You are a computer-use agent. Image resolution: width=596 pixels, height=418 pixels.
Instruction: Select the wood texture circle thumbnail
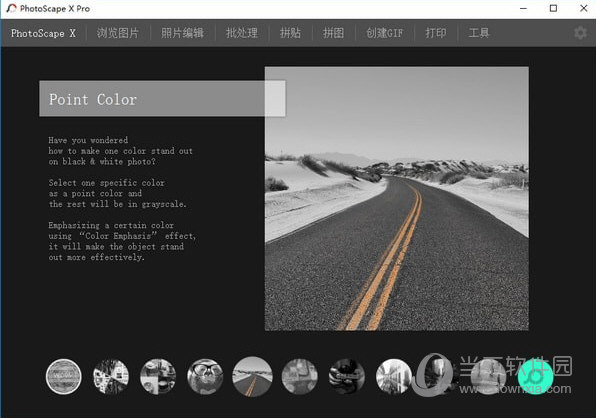[x=63, y=376]
